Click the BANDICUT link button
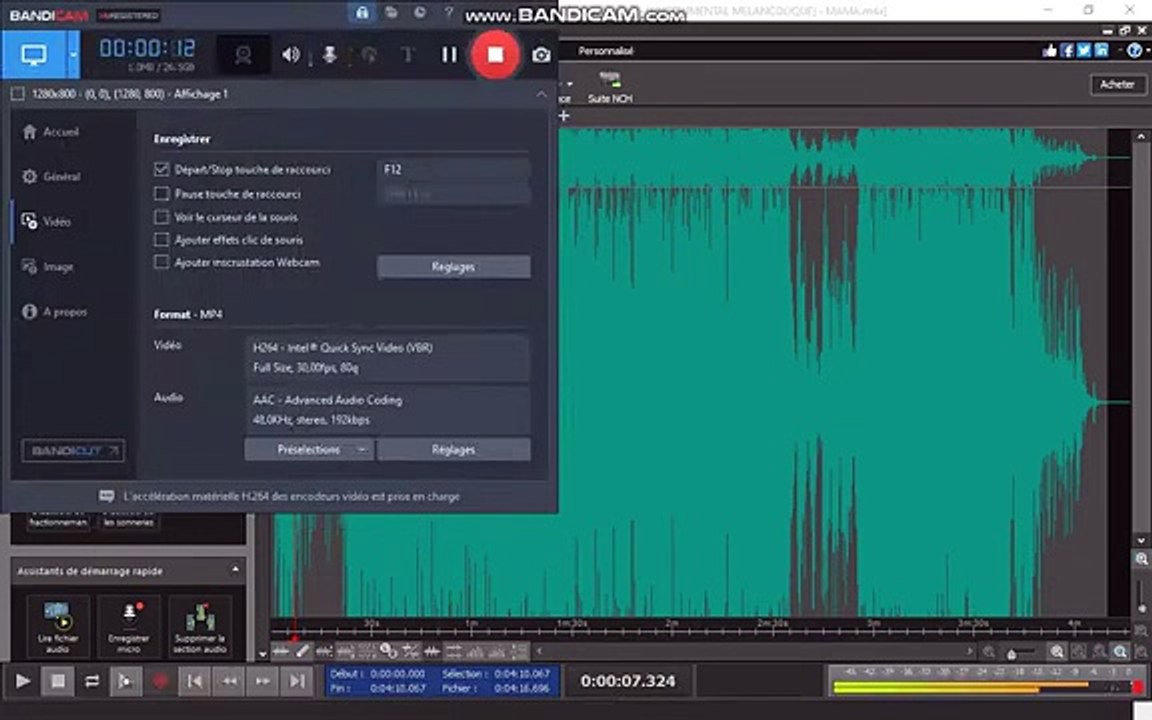1152x720 pixels. [73, 450]
